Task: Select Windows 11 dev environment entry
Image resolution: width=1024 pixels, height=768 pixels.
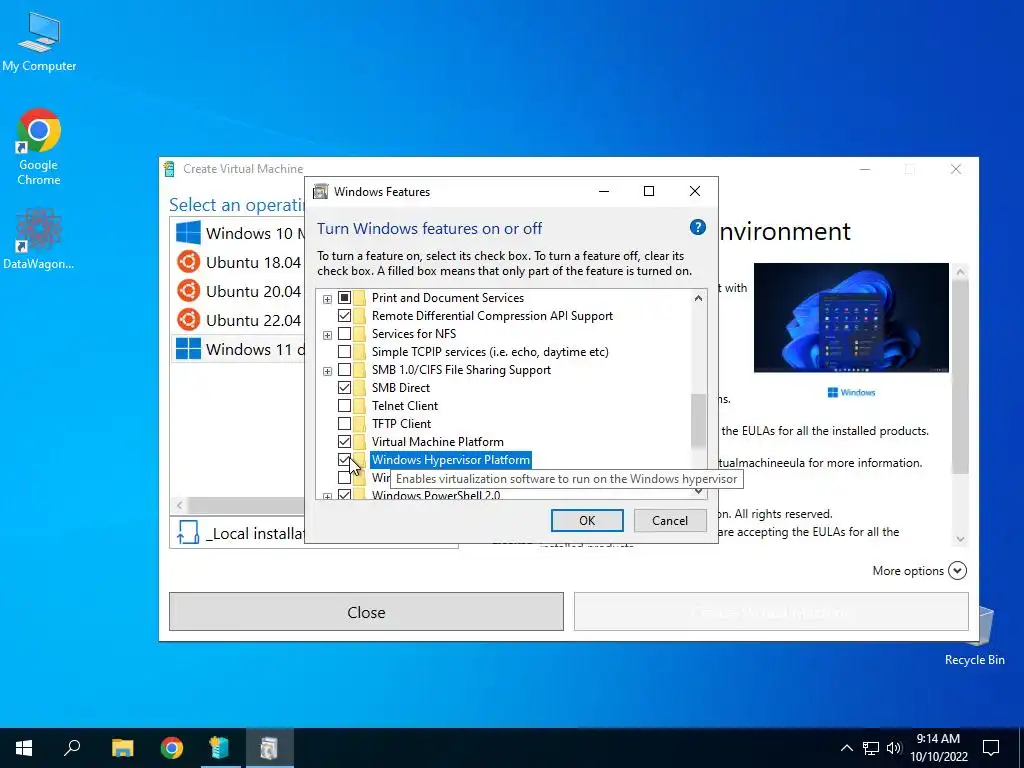Action: pos(238,349)
